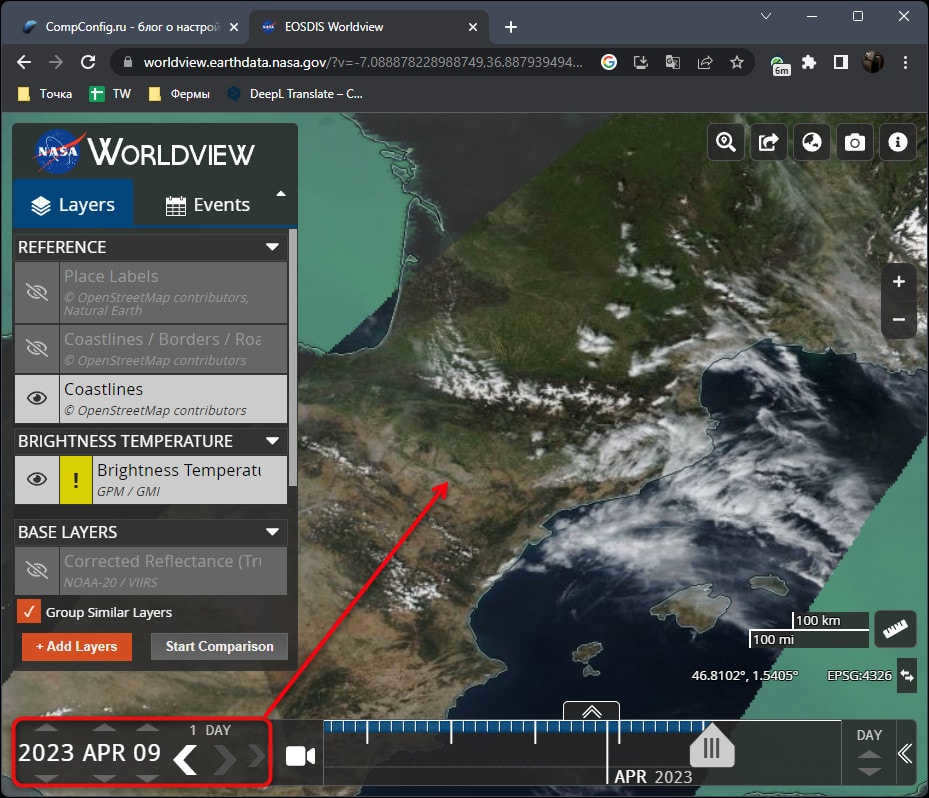Switch to the CompConfig.ru browser tab
929x798 pixels.
tap(131, 27)
